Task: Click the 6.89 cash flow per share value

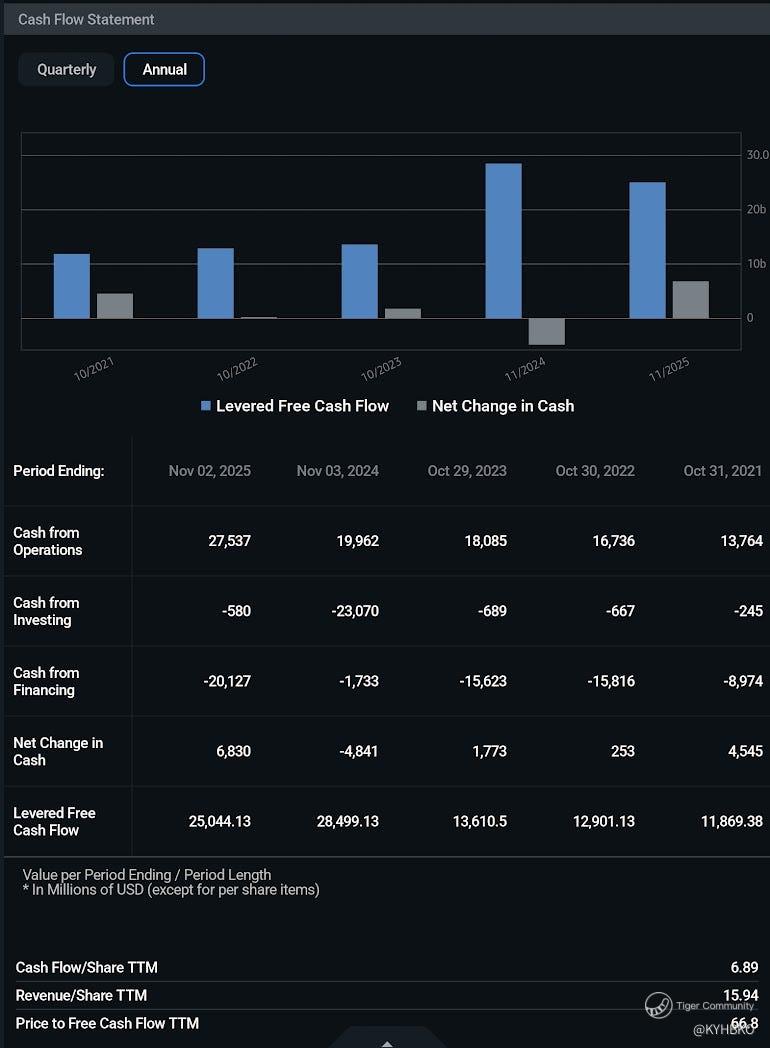Action: click(x=745, y=968)
